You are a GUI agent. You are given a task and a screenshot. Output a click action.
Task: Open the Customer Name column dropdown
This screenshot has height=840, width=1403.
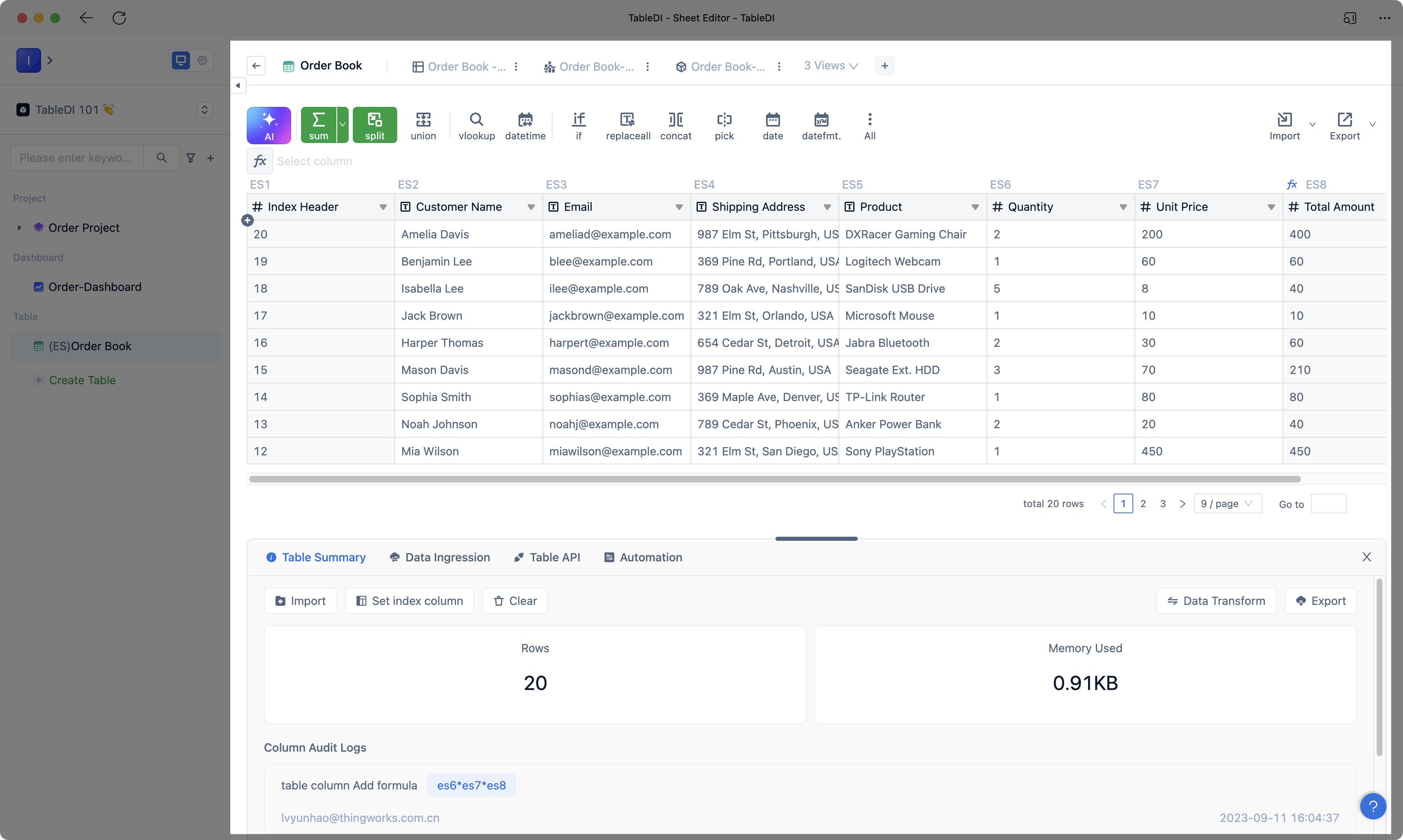coord(531,207)
